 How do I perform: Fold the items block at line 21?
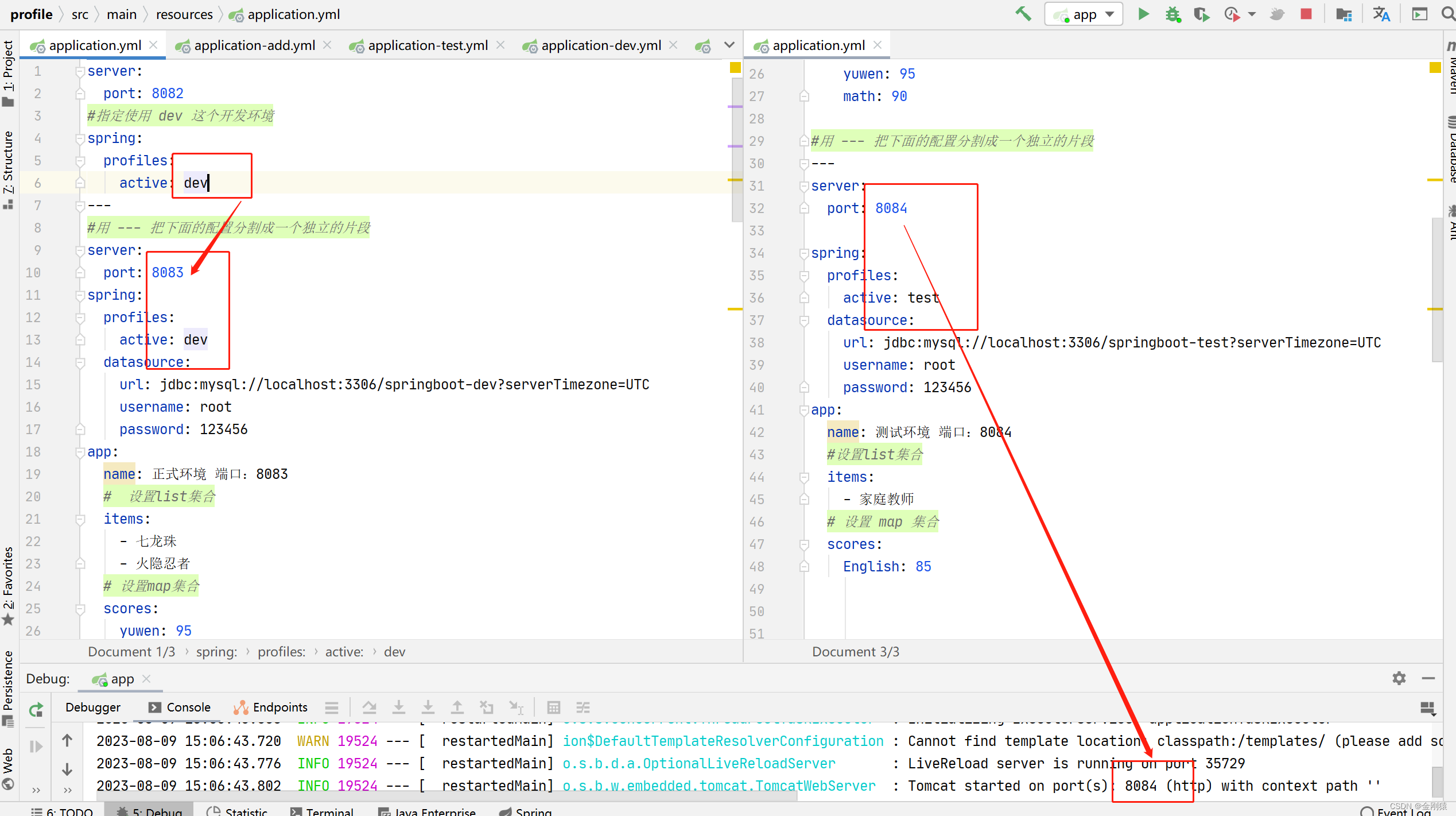point(80,520)
